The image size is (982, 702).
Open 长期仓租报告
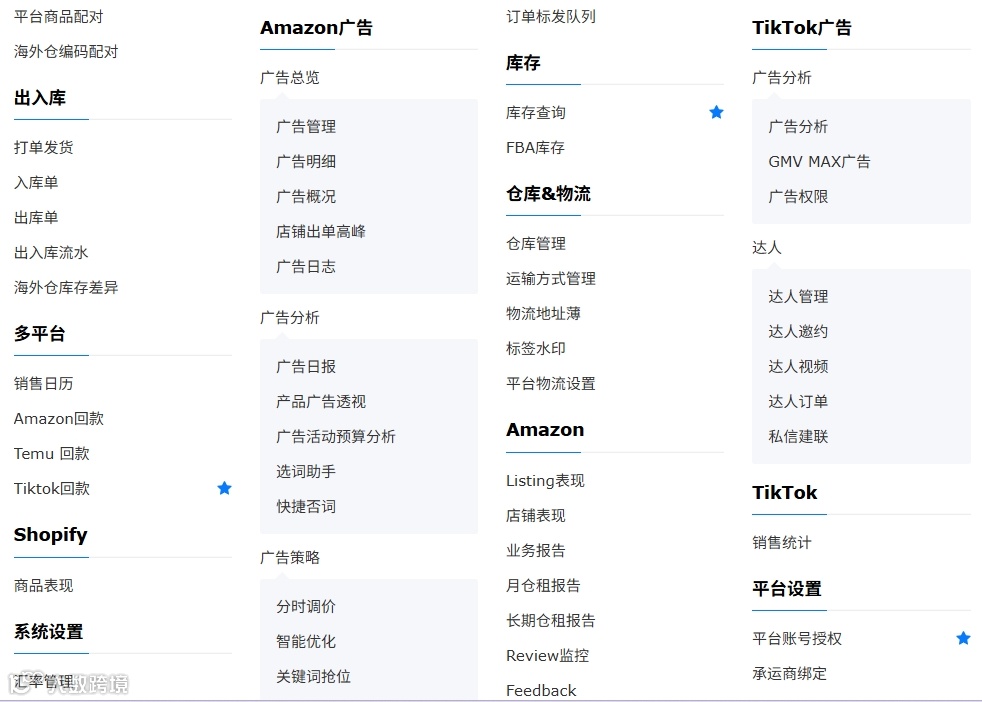tap(550, 621)
